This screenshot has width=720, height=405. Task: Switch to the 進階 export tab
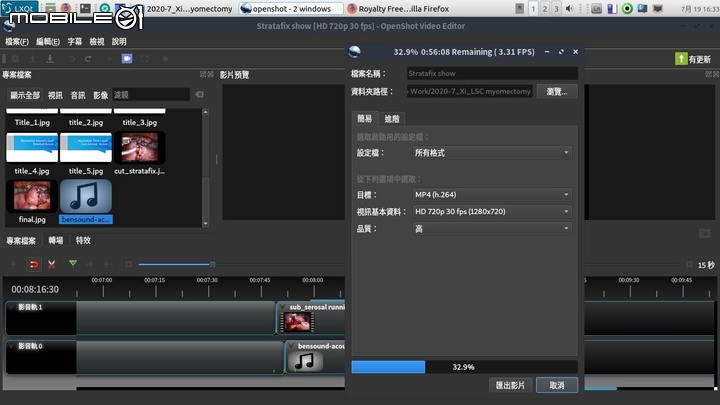[x=392, y=118]
